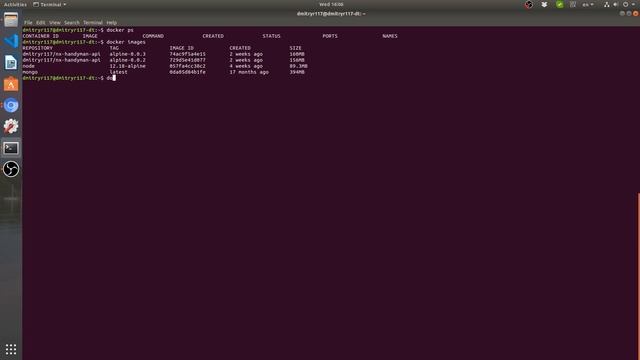Image resolution: width=640 pixels, height=360 pixels.
Task: Click size '394MB' of mongo image
Action: tap(297, 72)
